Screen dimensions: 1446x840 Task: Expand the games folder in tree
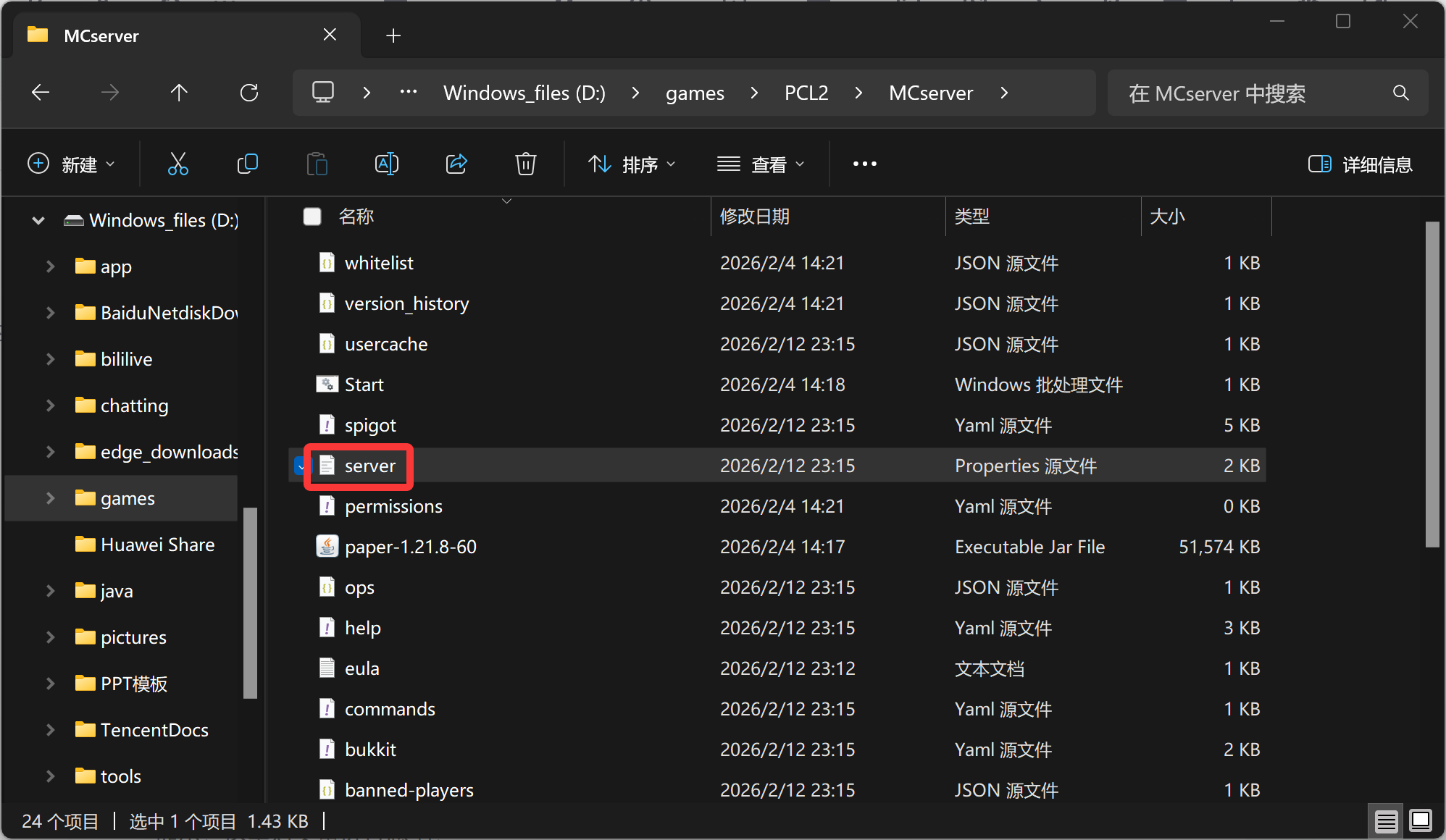point(50,498)
